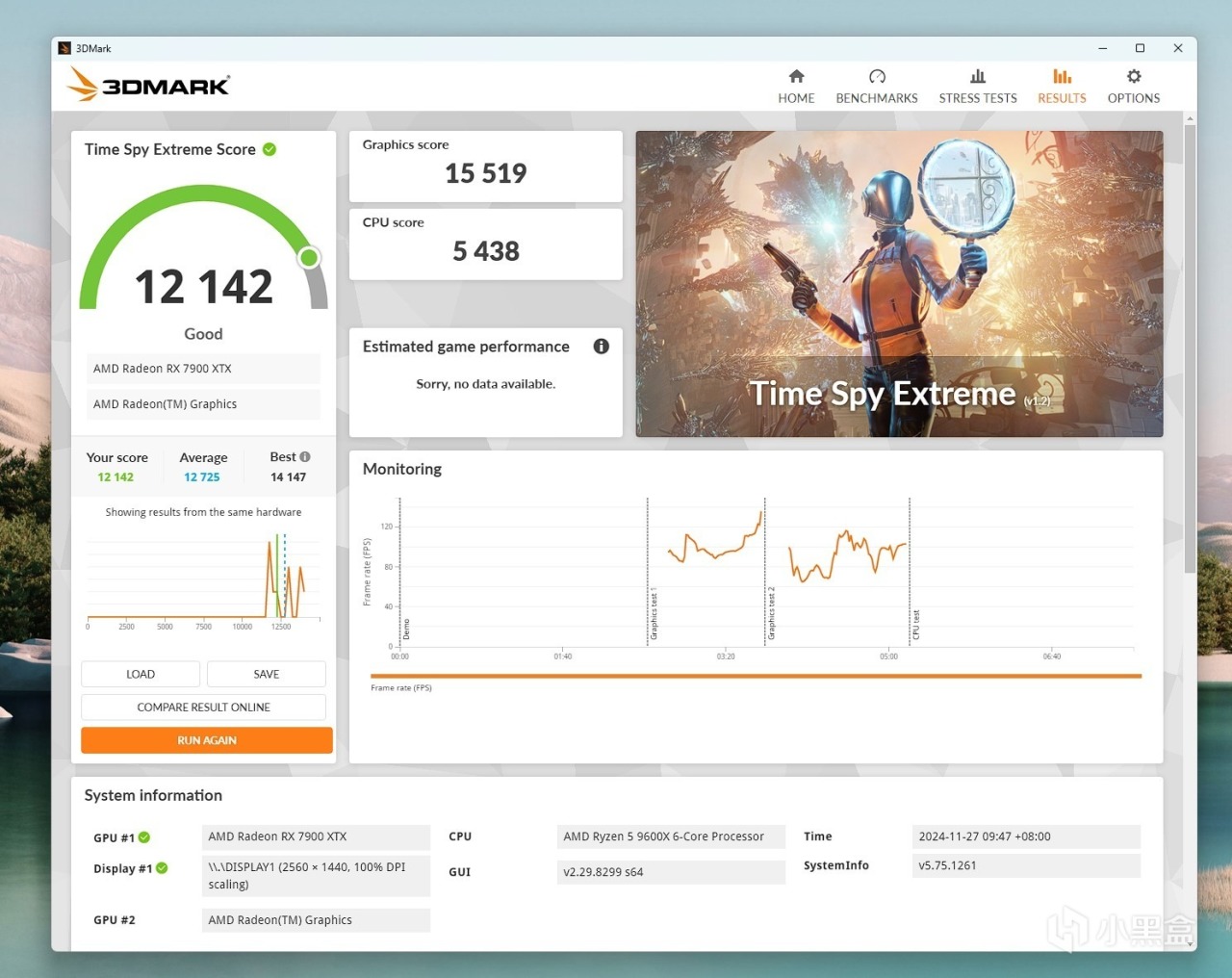Click the GPU #1 value field
The height and width of the screenshot is (978, 1232).
(316, 837)
